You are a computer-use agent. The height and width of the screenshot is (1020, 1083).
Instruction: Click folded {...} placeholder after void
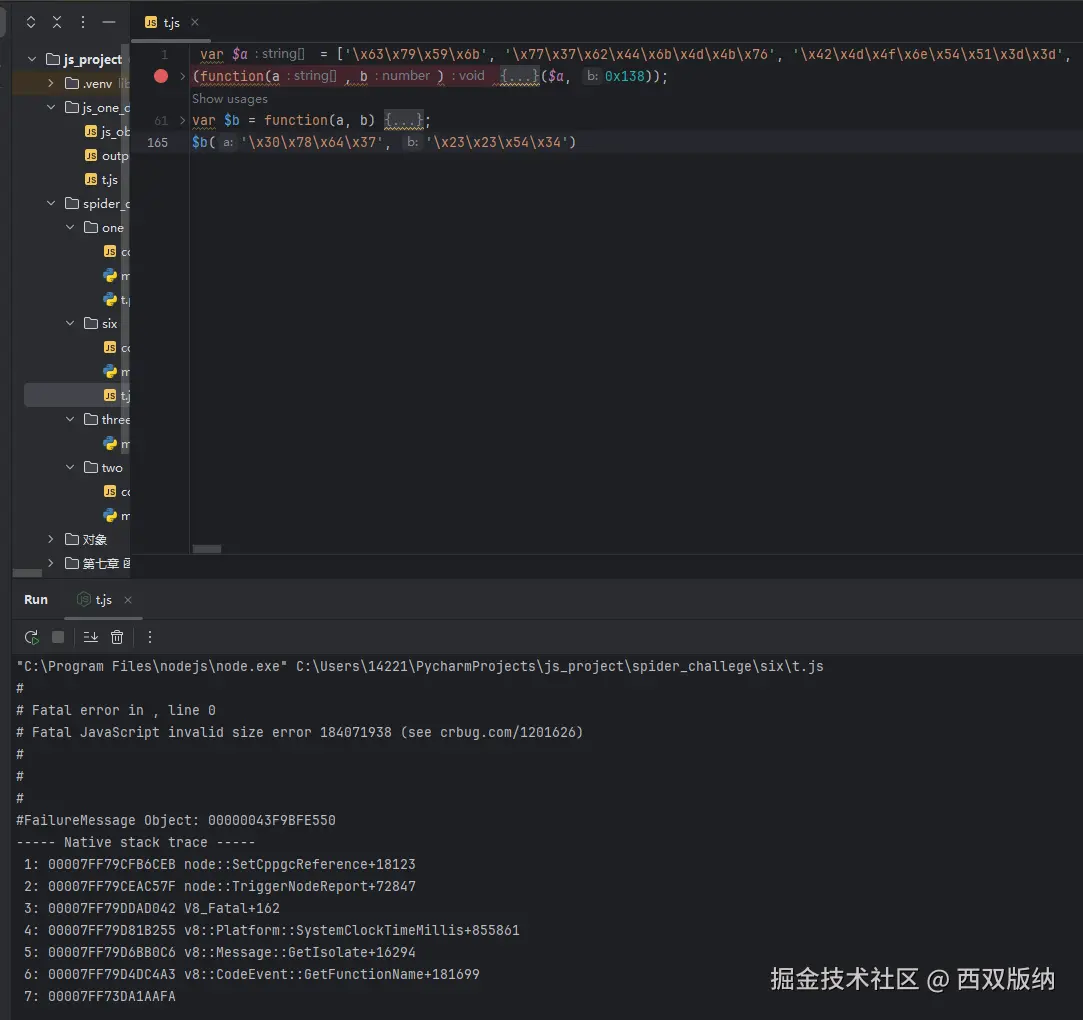pos(519,76)
